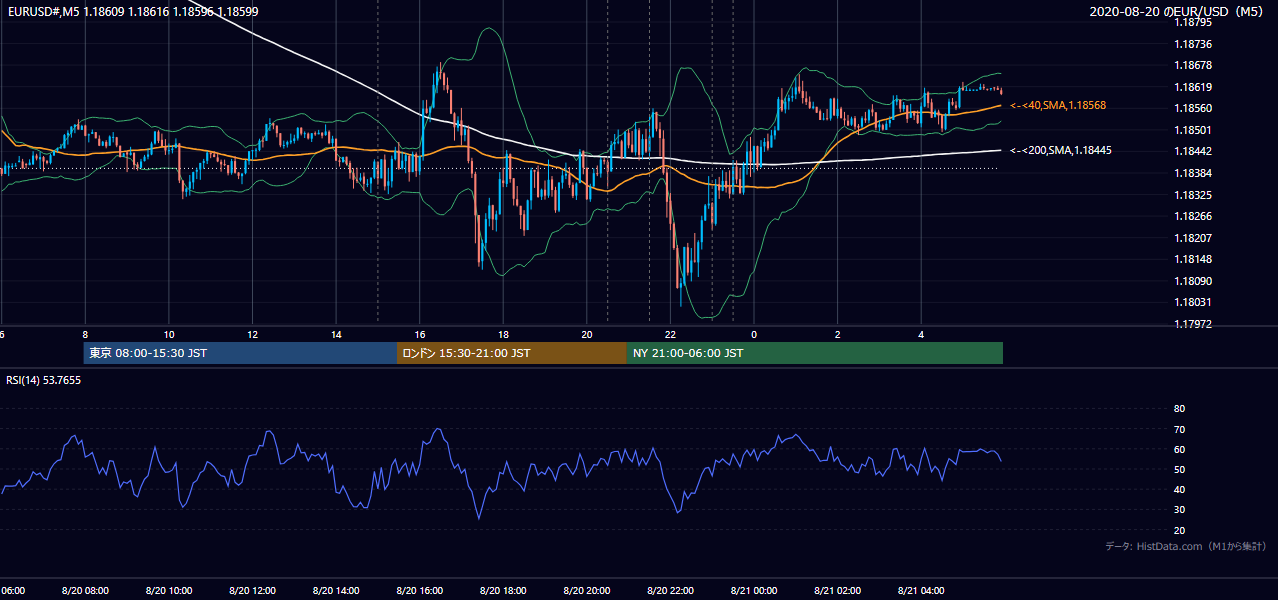Click hour tick 16 under price chart
This screenshot has width=1278, height=600.
pyautogui.click(x=420, y=335)
